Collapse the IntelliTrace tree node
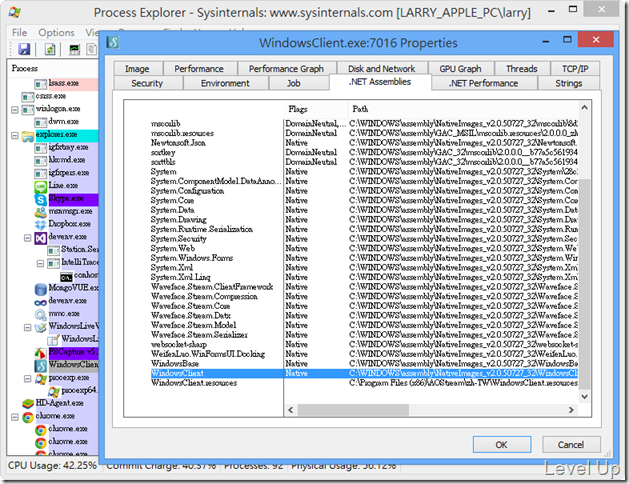This screenshot has width=629, height=484. (x=41, y=263)
